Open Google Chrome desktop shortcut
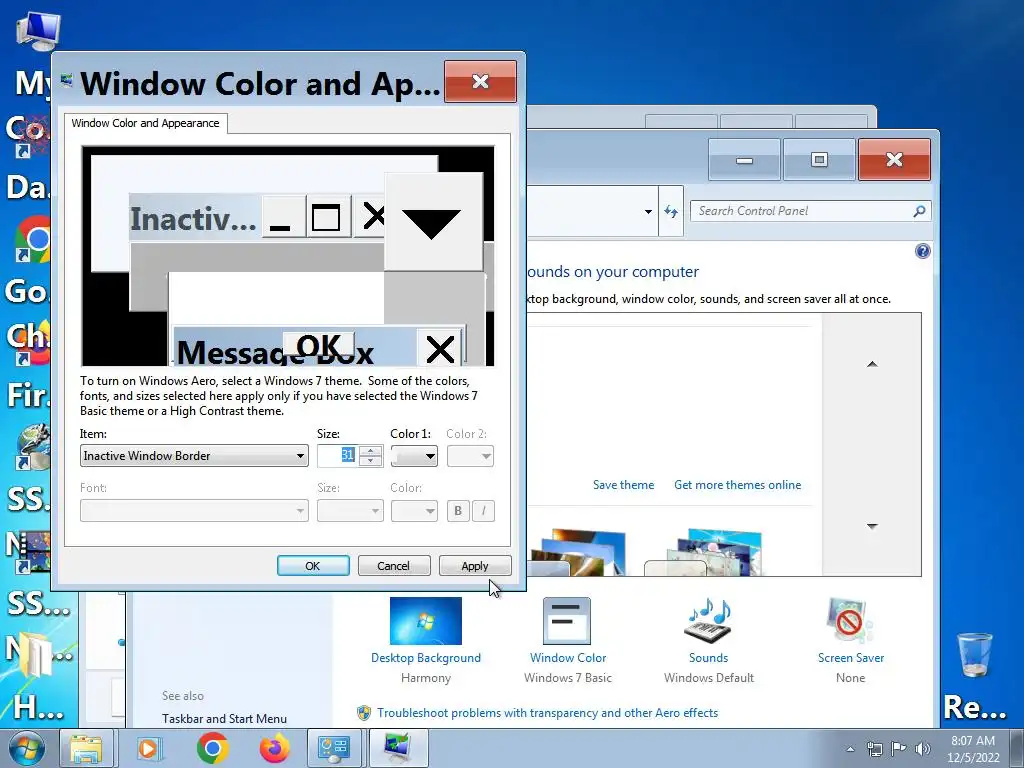Viewport: 1024px width, 768px height. pyautogui.click(x=33, y=239)
